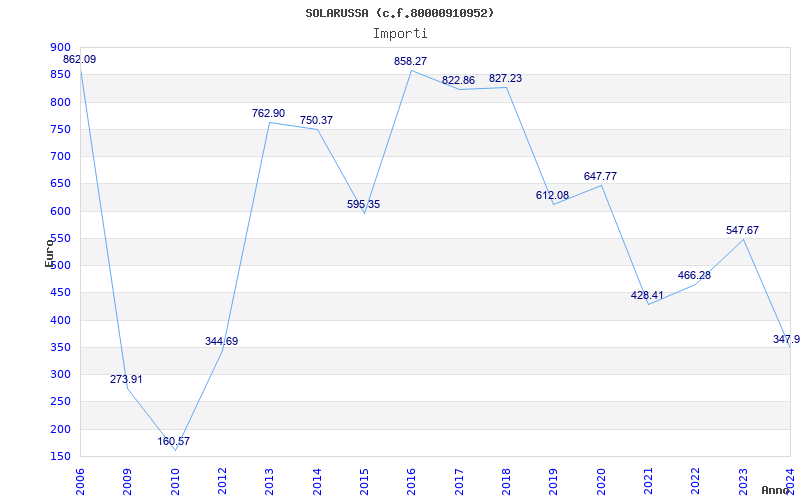The width and height of the screenshot is (800, 500).
Task: Select the 2009 x-axis year
Action: [128, 482]
